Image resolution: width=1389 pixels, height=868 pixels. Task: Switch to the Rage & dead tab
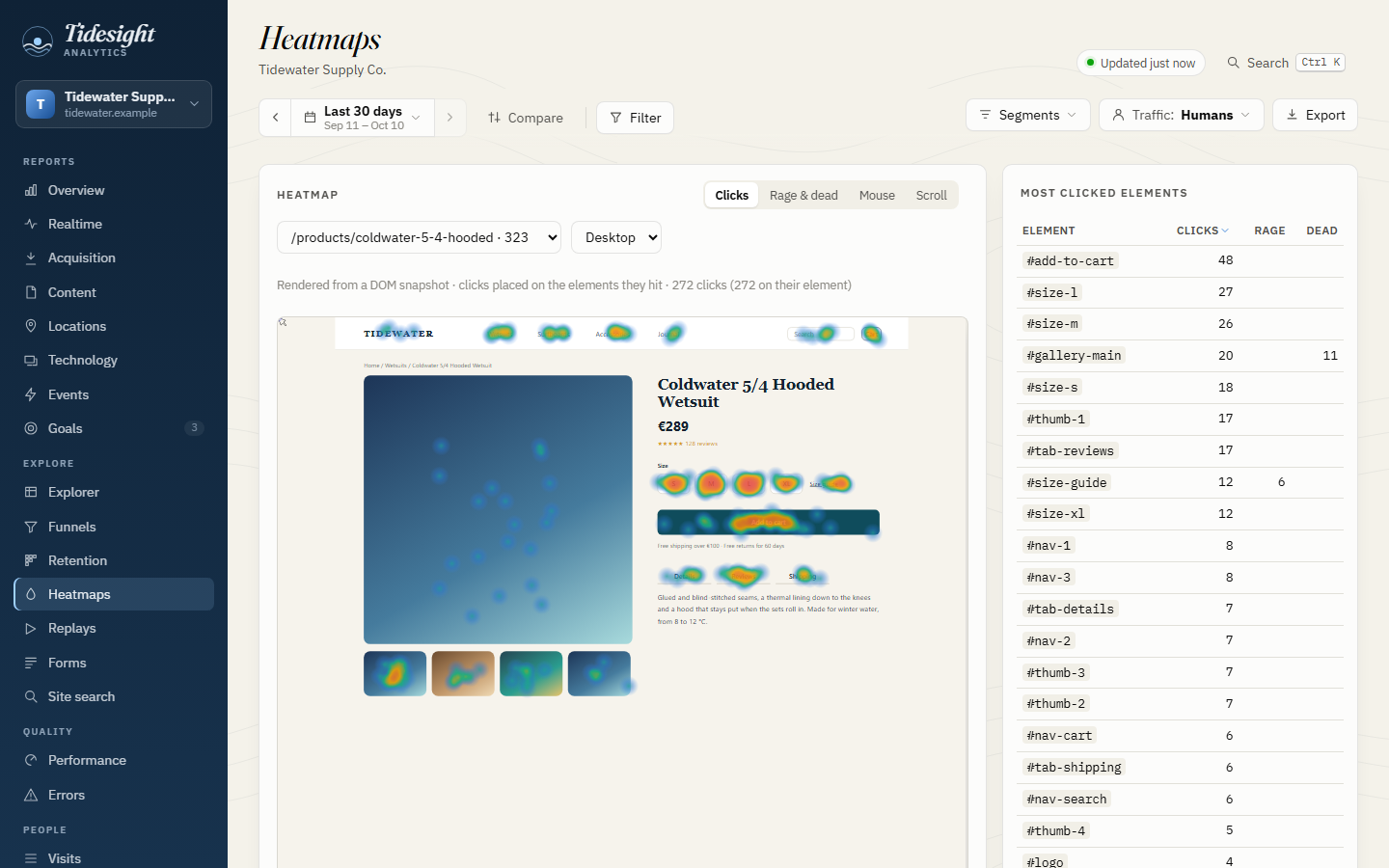[803, 195]
